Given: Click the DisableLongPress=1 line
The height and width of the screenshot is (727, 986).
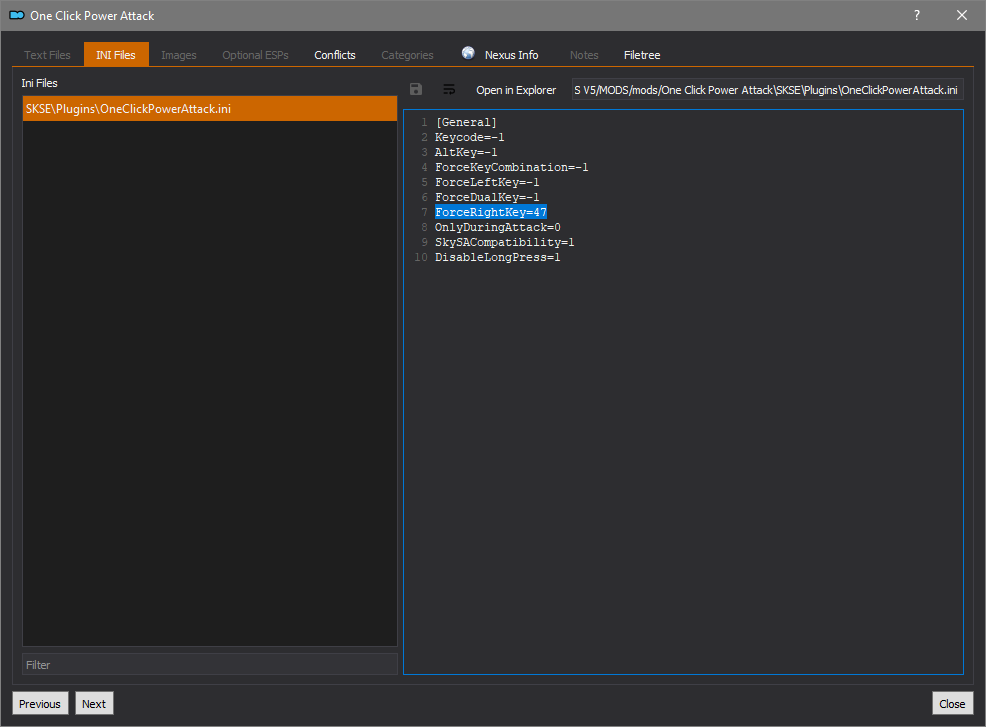Looking at the screenshot, I should (x=498, y=258).
